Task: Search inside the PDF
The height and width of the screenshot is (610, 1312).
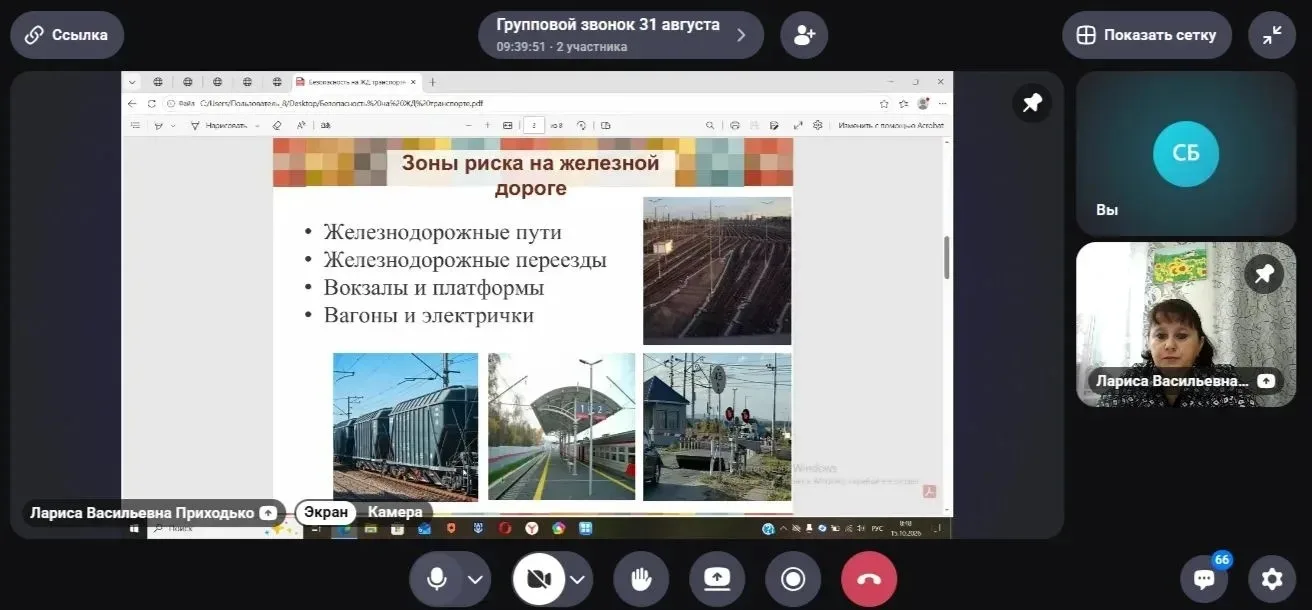Action: click(710, 125)
